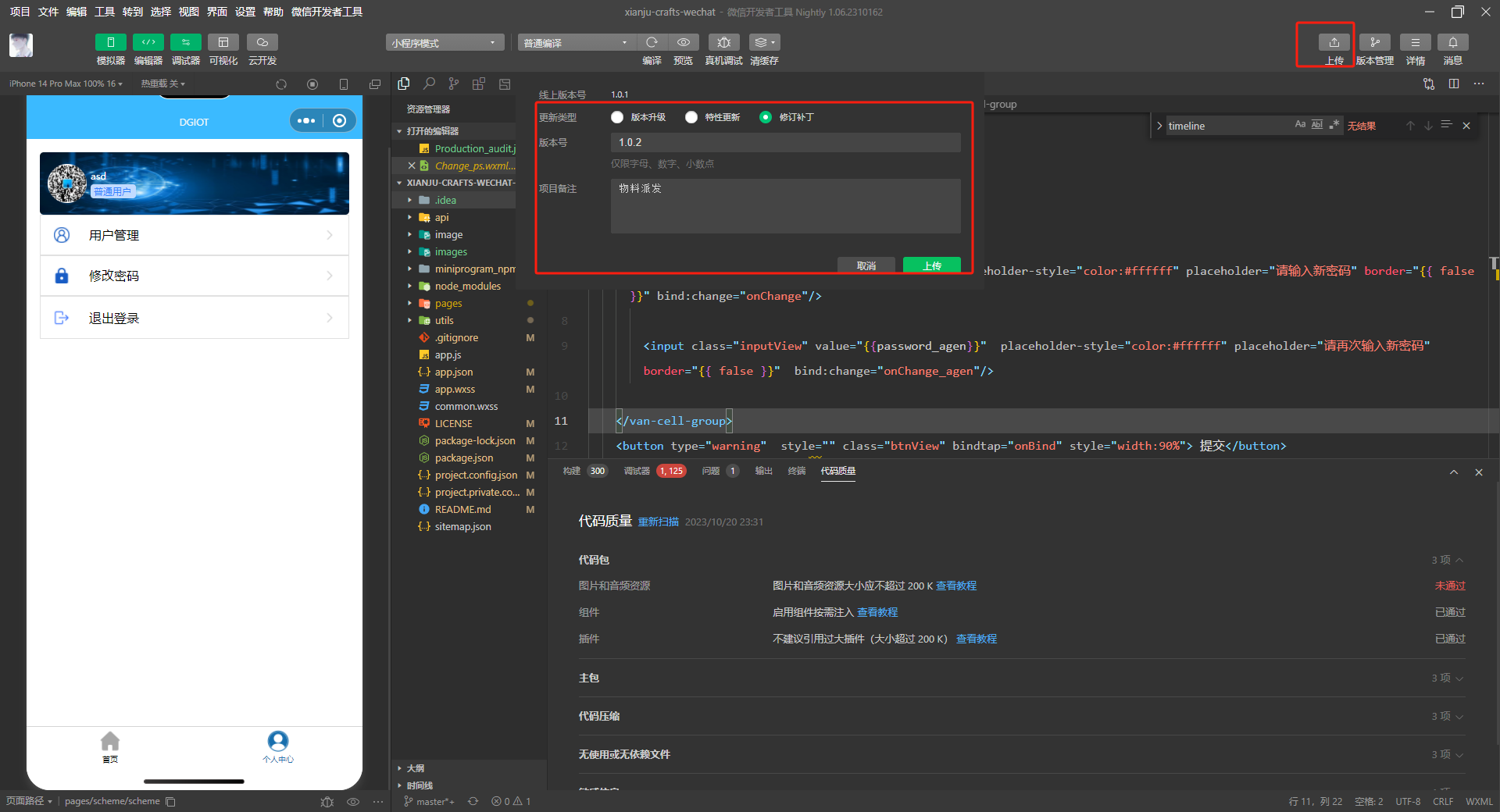Click the timeline find input

(x=1228, y=126)
